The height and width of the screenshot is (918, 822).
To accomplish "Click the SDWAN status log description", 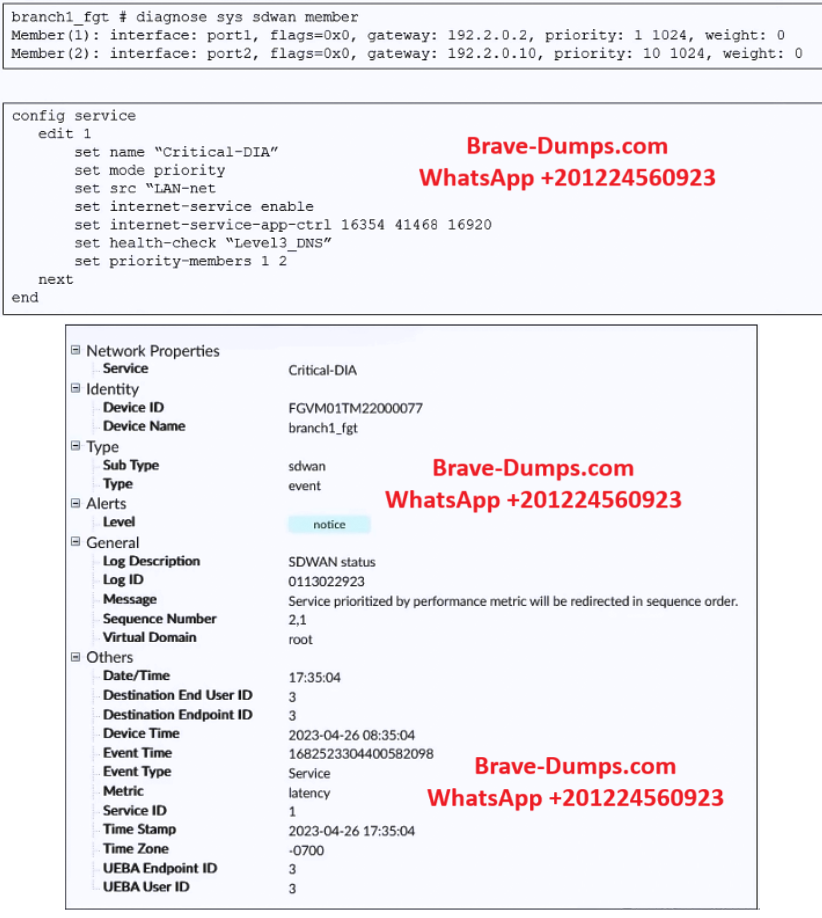I will [x=332, y=562].
